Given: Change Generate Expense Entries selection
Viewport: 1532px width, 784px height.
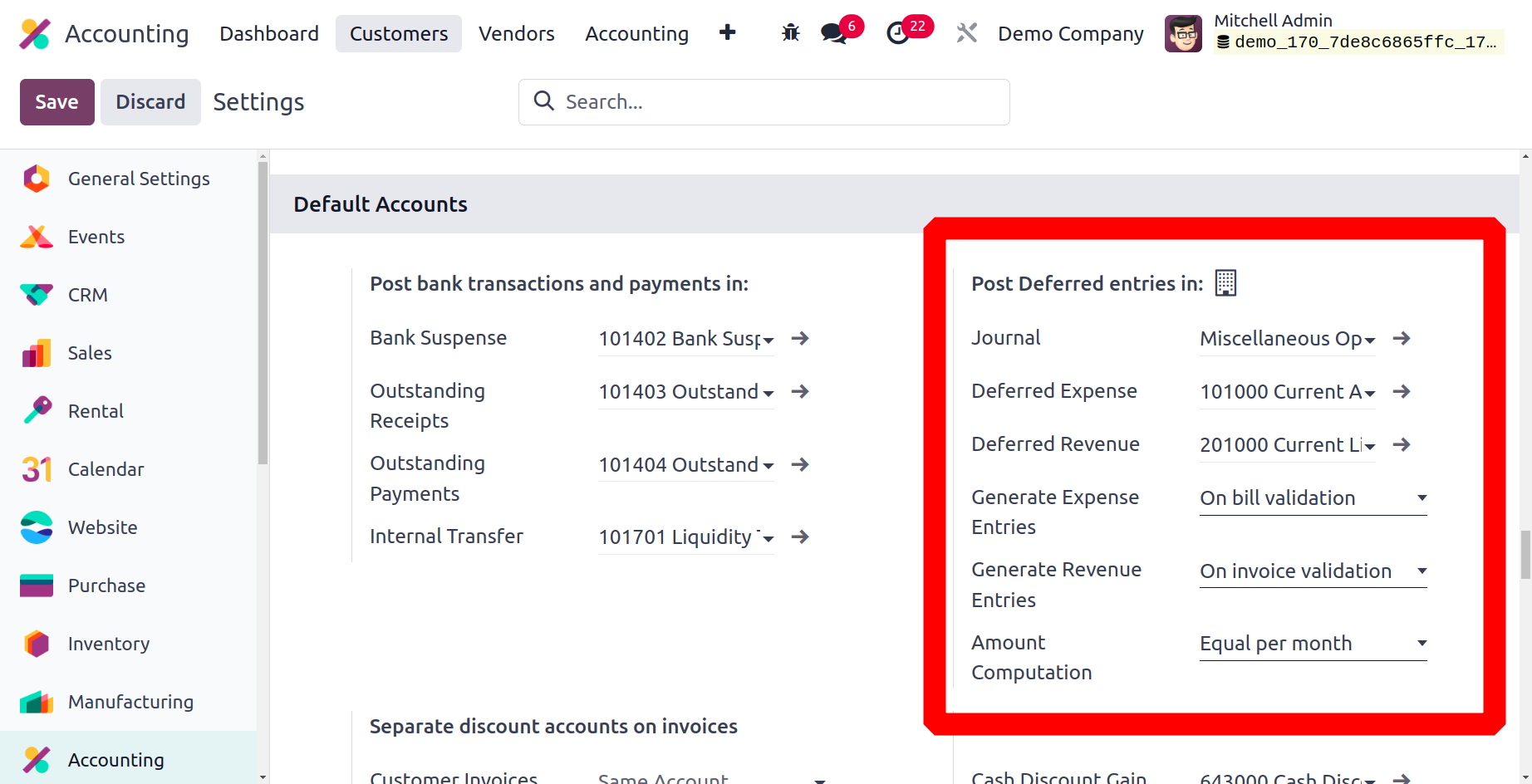Looking at the screenshot, I should [x=1313, y=498].
